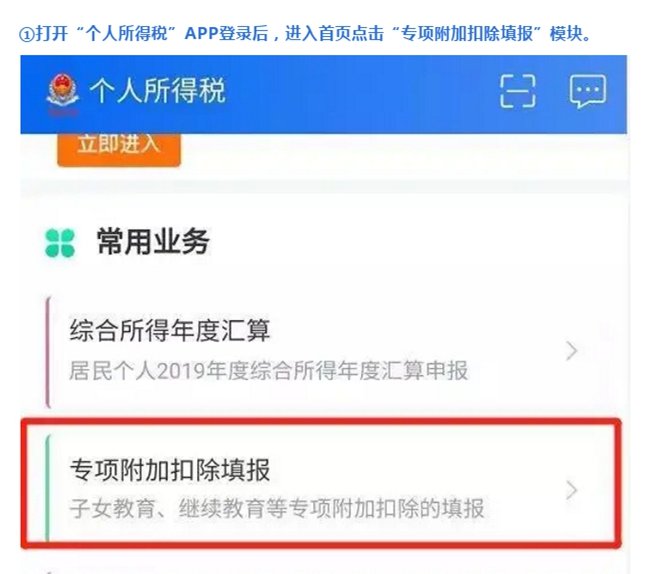Expand the 专项附加扣除填报 chevron arrow
Viewport: 662px width, 574px height.
point(571,490)
